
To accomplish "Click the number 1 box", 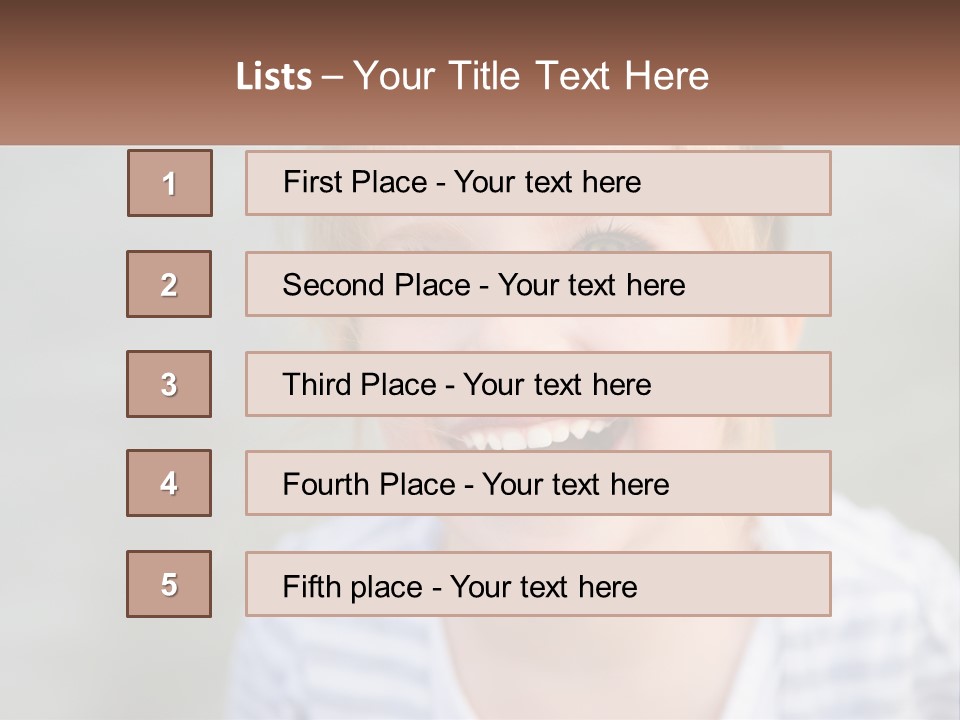I will coord(169,183).
